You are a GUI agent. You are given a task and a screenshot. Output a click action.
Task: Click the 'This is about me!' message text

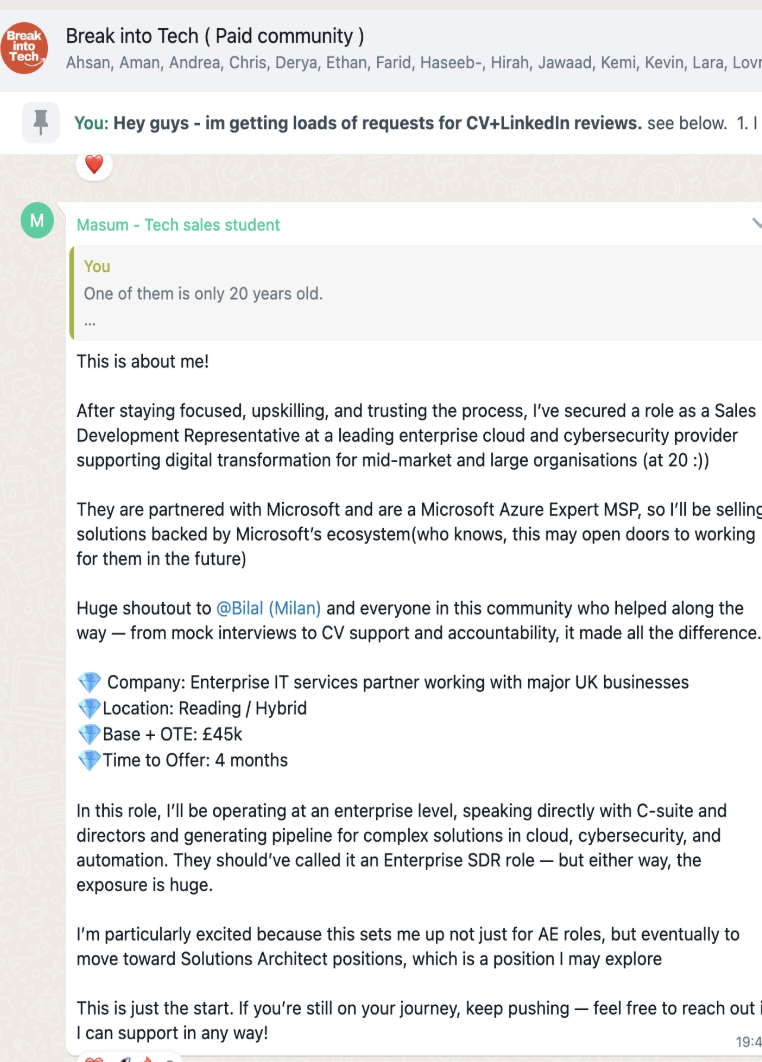pos(142,361)
